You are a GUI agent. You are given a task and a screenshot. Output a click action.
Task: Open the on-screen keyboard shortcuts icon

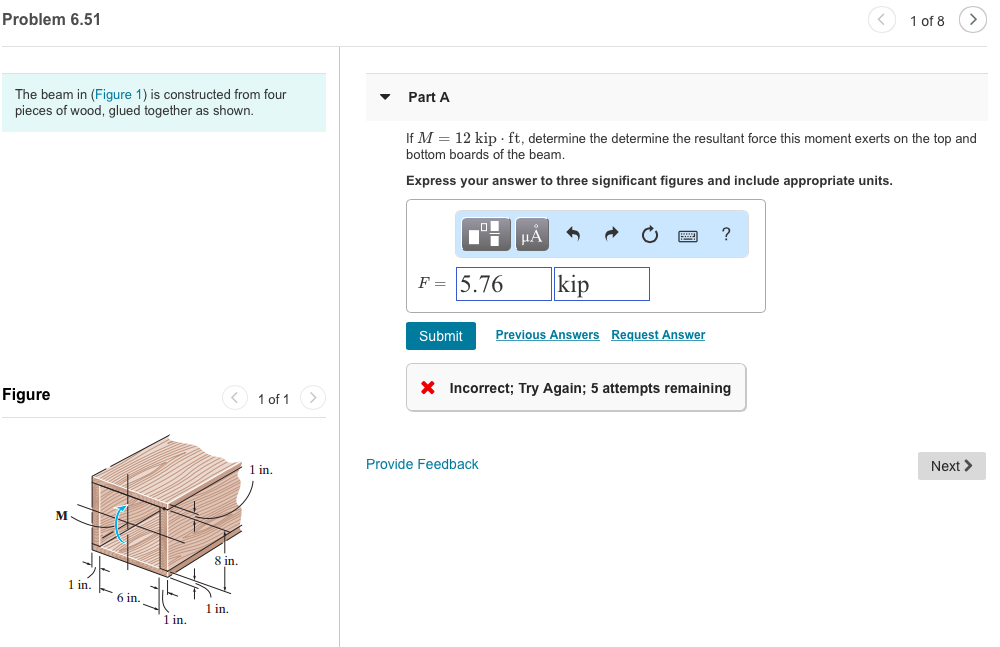688,233
